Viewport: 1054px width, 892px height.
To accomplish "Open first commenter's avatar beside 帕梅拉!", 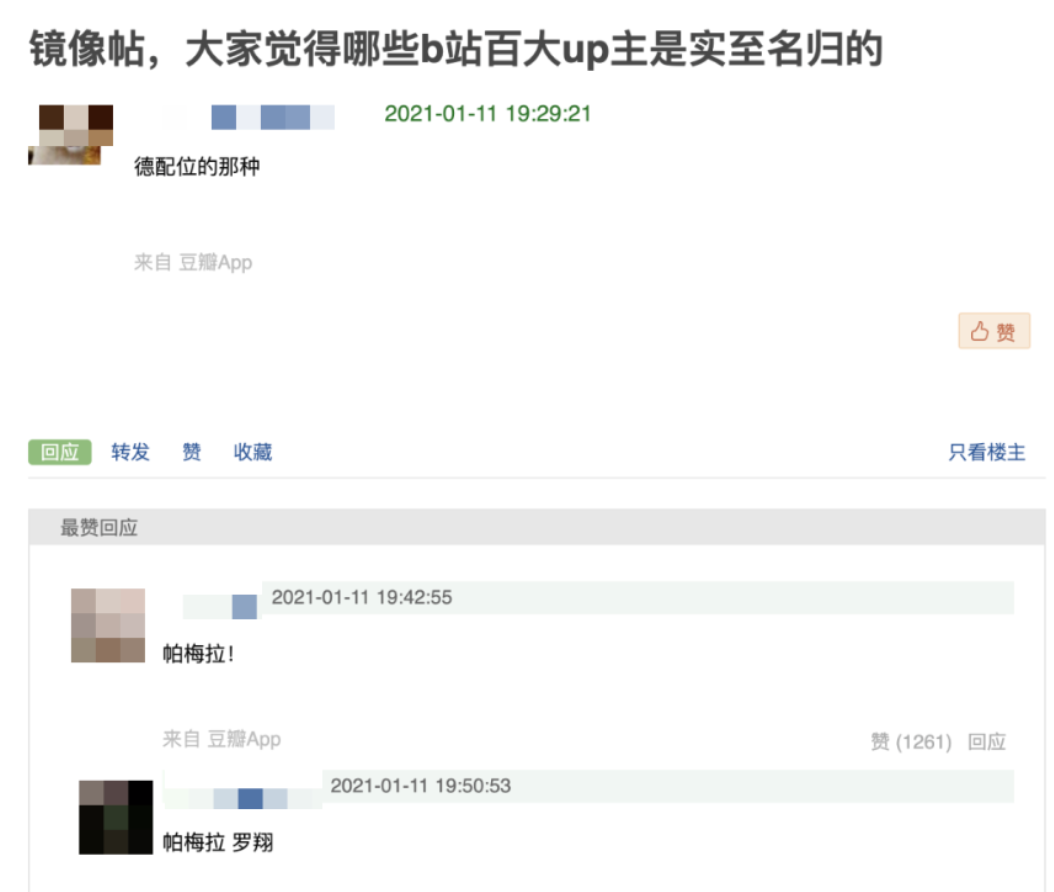I will 108,625.
